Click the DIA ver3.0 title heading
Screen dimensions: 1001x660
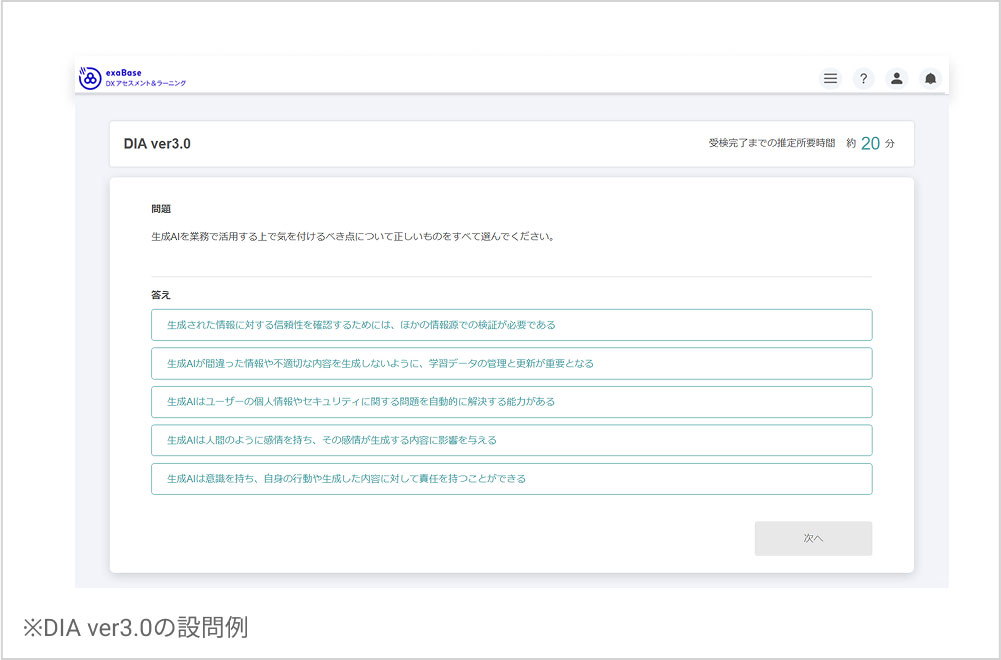pyautogui.click(x=157, y=144)
